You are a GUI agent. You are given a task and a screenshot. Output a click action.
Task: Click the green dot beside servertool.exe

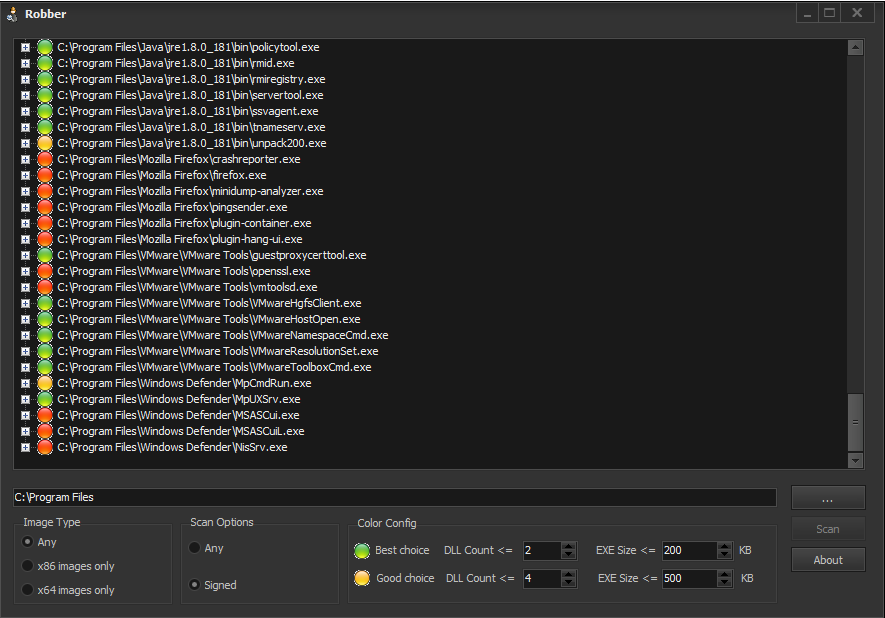pyautogui.click(x=45, y=95)
